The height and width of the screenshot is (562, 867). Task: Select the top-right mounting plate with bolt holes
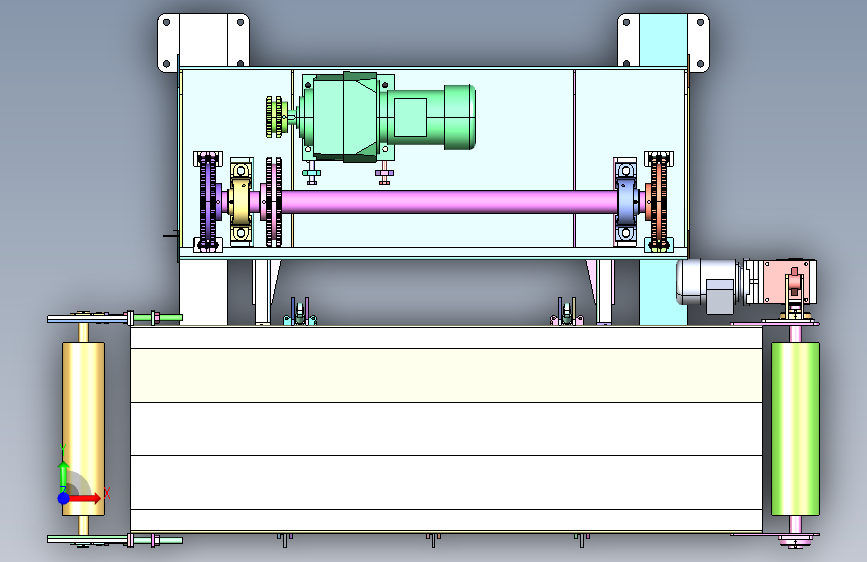(x=663, y=41)
